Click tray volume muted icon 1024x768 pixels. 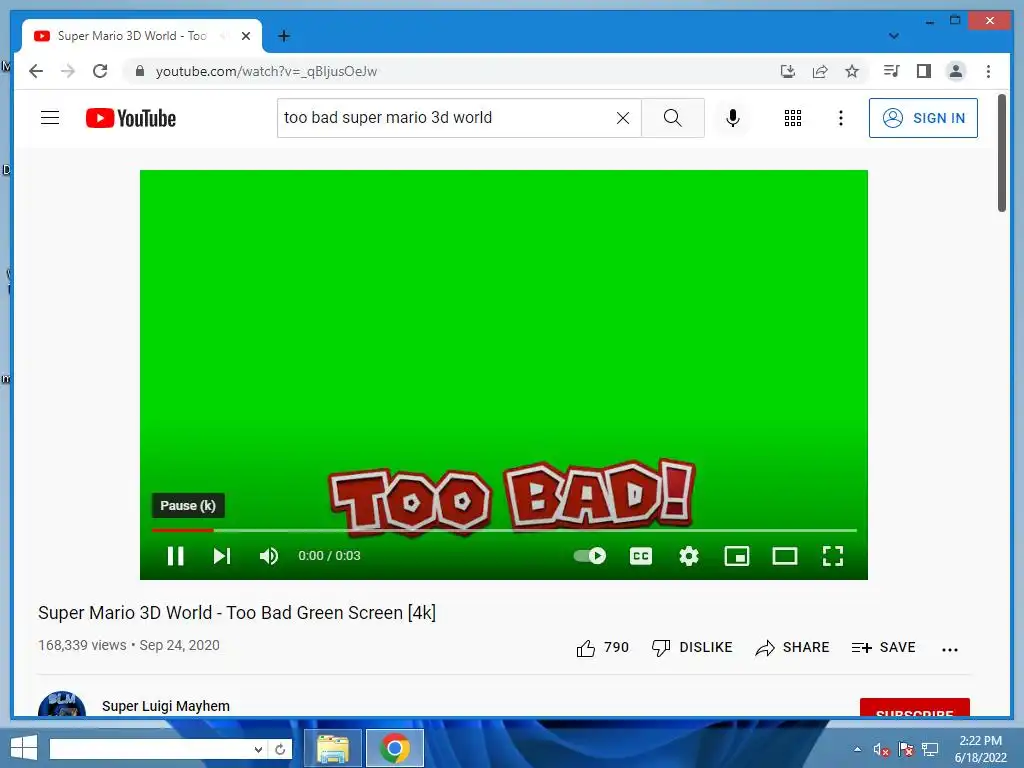click(x=881, y=750)
